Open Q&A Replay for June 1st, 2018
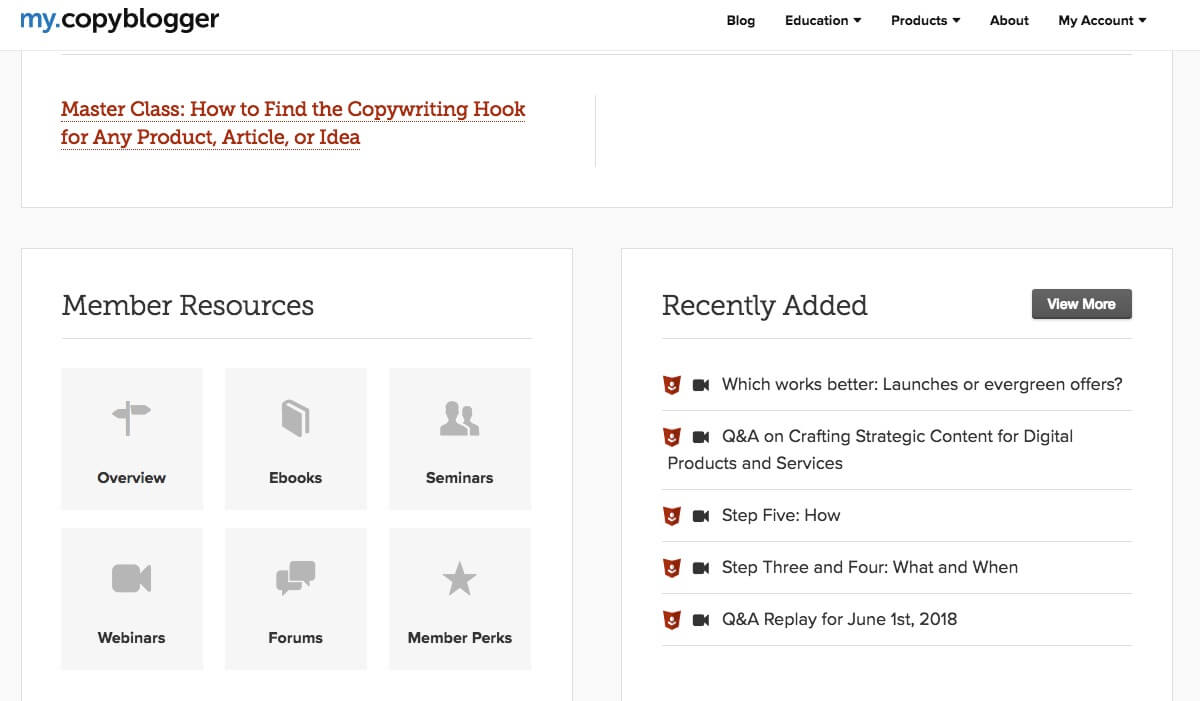 [839, 619]
